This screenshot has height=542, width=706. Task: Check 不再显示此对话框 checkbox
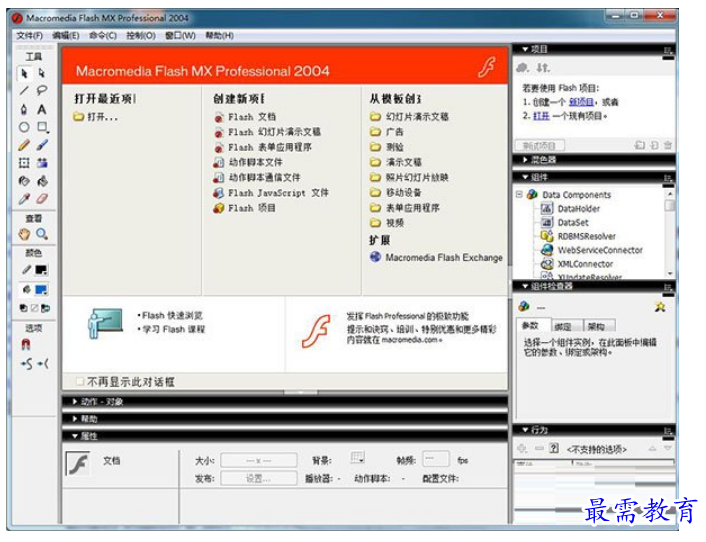click(80, 382)
